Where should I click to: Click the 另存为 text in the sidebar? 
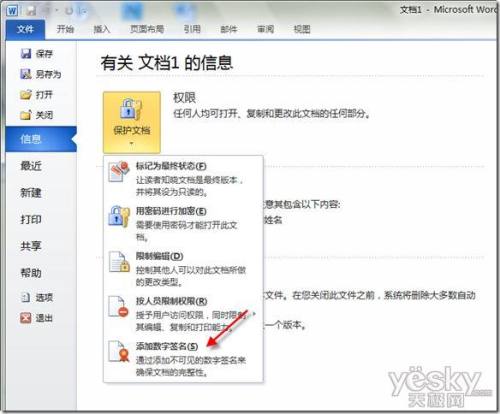tap(49, 74)
